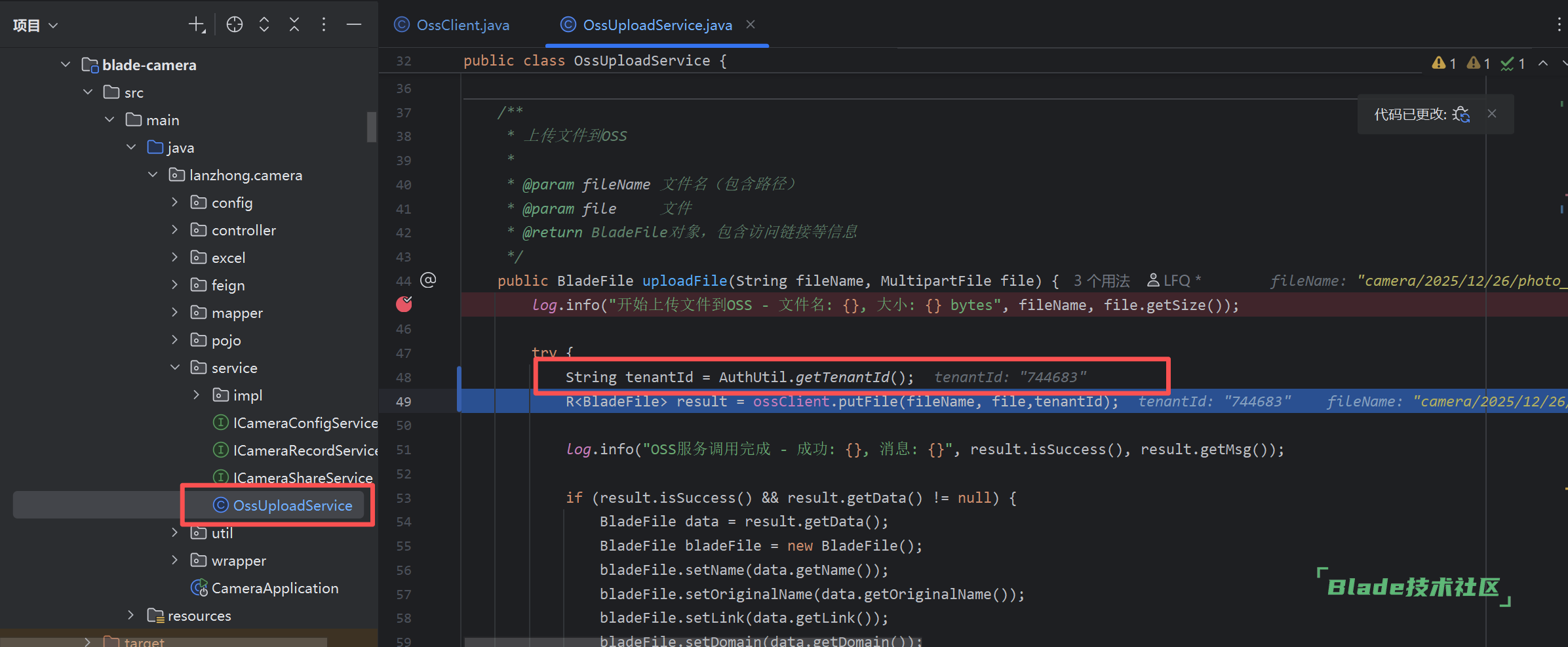Open the project view dropdown
Image resolution: width=1568 pixels, height=647 pixels.
click(35, 26)
